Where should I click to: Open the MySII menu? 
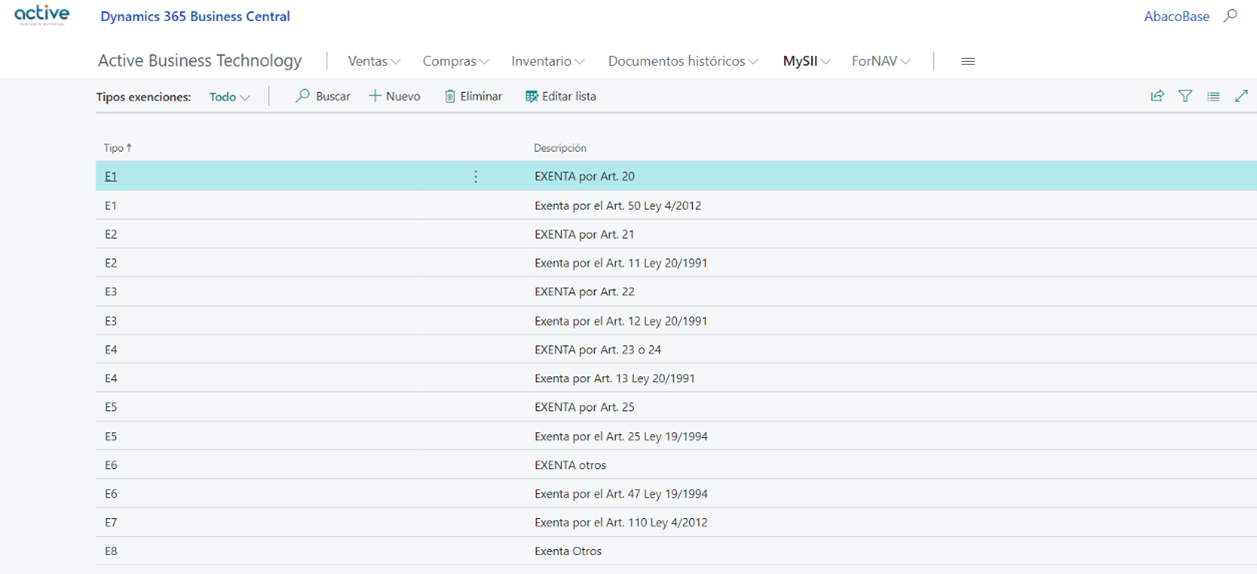pos(807,61)
